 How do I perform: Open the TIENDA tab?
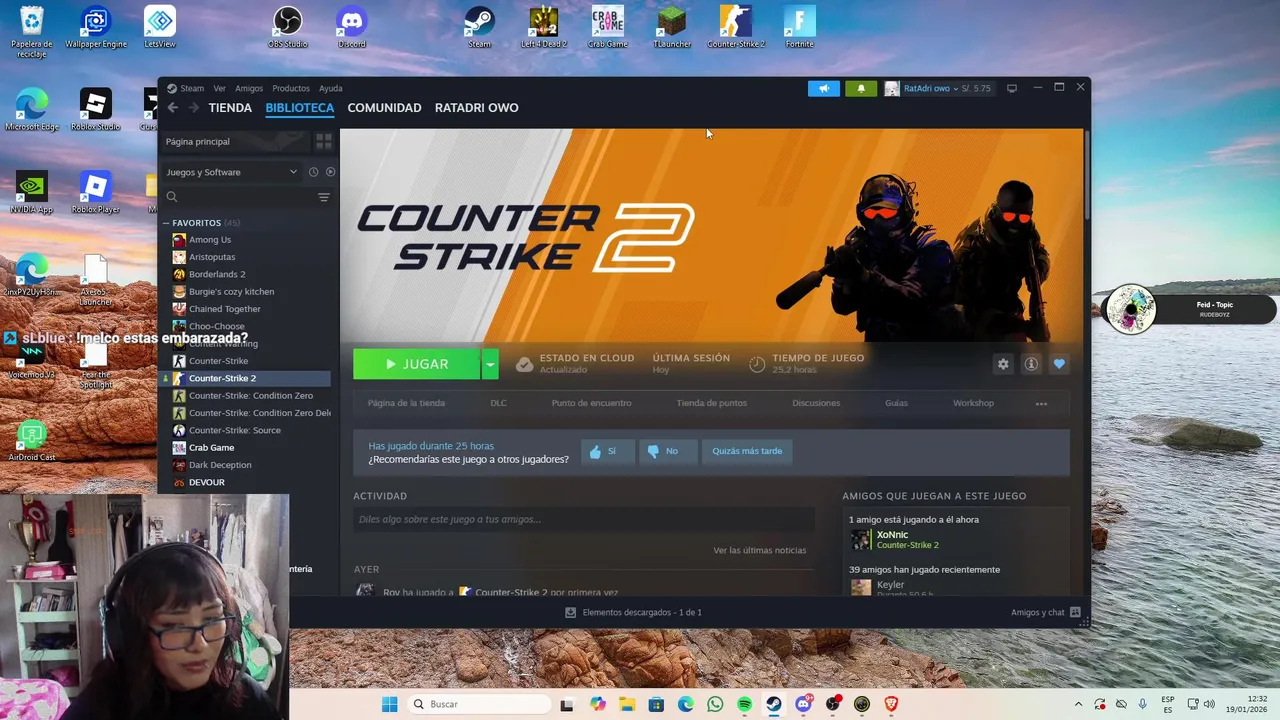pyautogui.click(x=230, y=108)
